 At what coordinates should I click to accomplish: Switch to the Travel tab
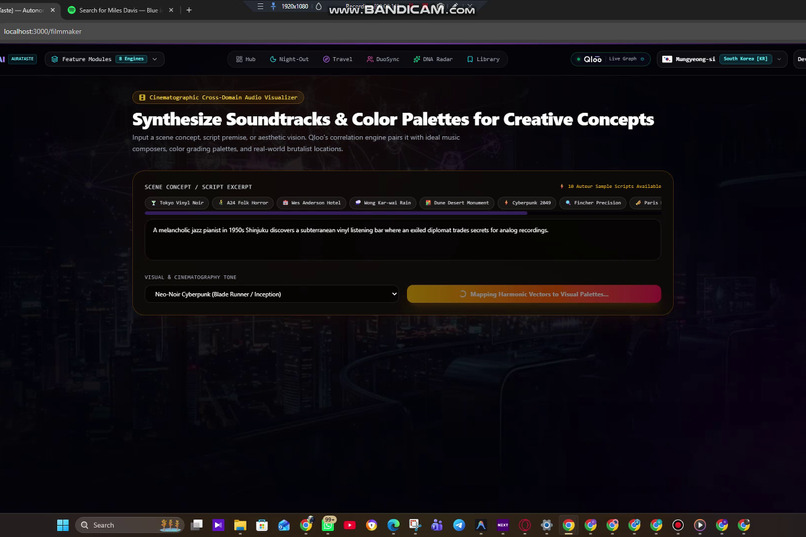coord(338,59)
